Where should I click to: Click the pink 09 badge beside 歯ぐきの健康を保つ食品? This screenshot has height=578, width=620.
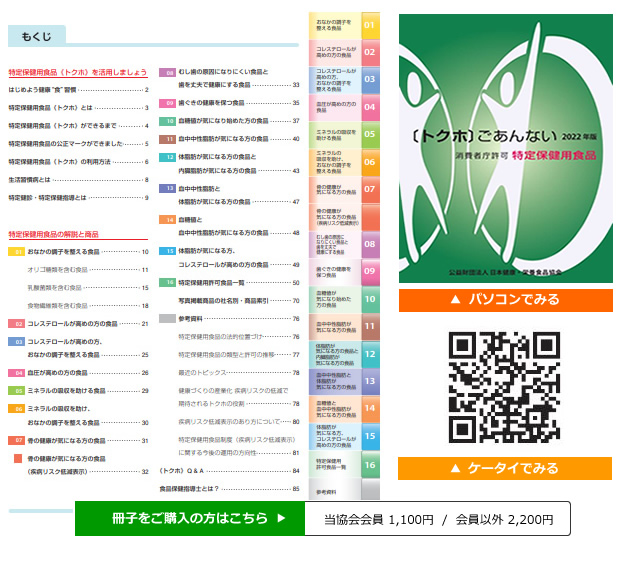pyautogui.click(x=167, y=103)
